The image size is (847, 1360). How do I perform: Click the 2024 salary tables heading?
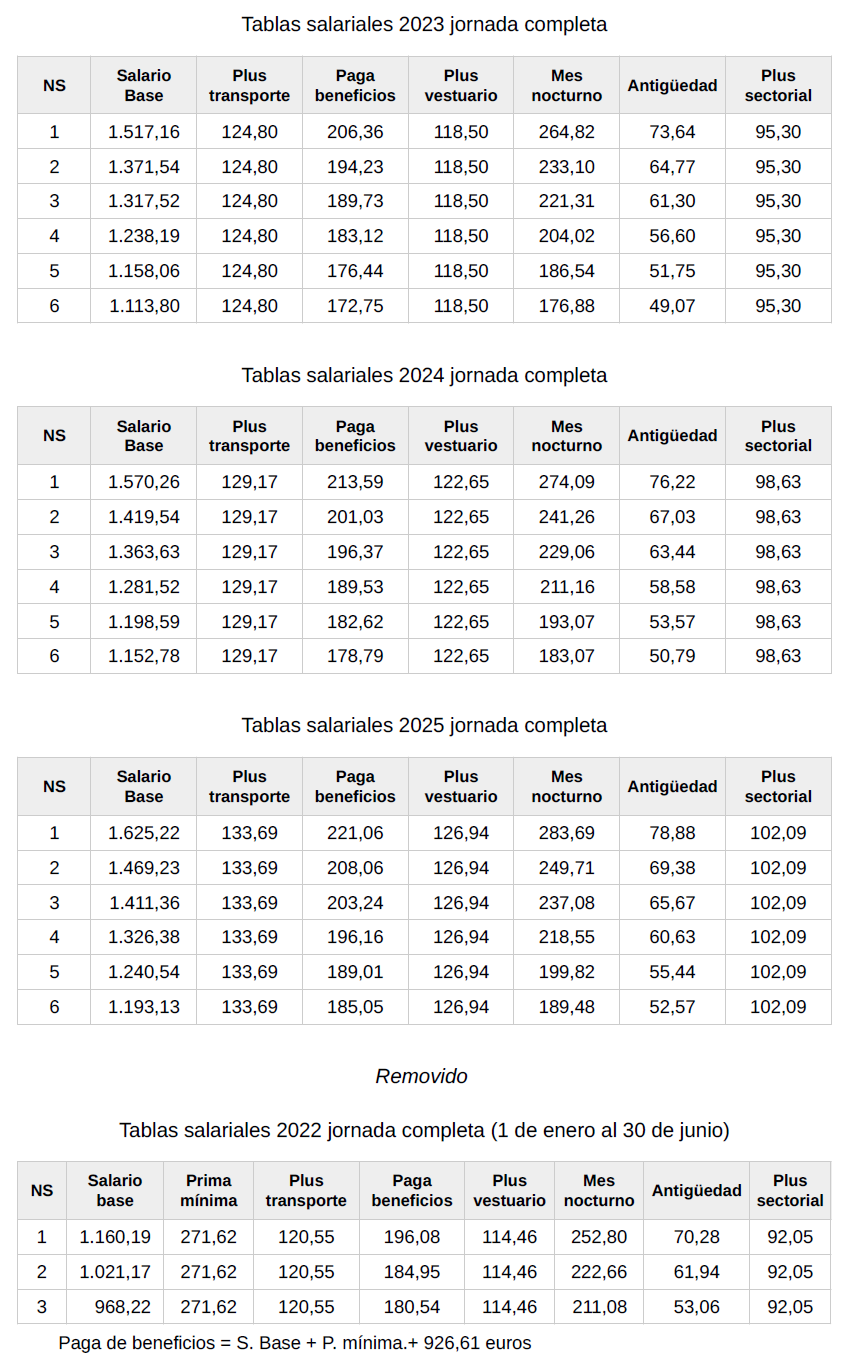point(424,375)
